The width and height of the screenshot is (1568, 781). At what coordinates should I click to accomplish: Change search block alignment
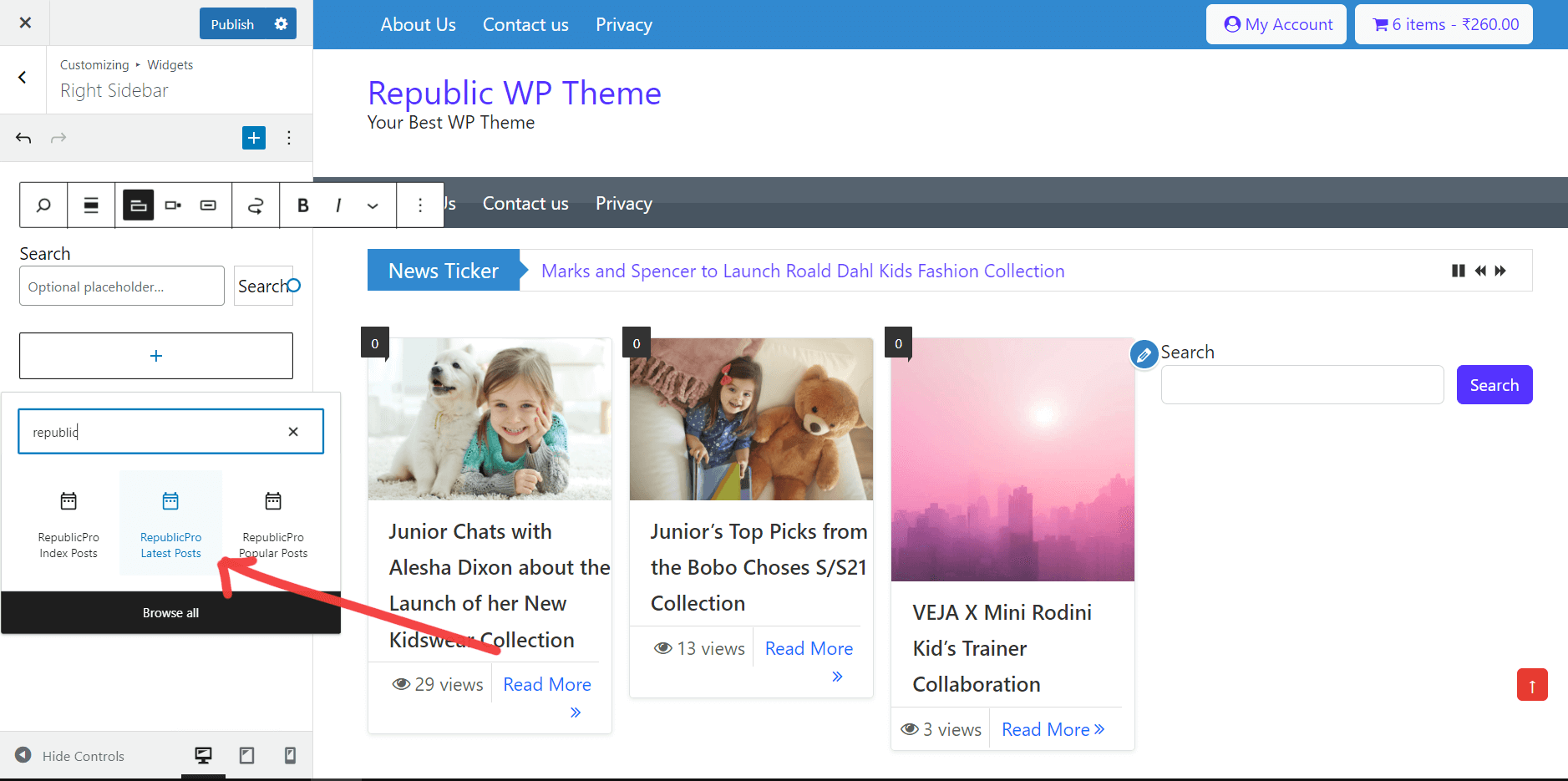click(91, 205)
